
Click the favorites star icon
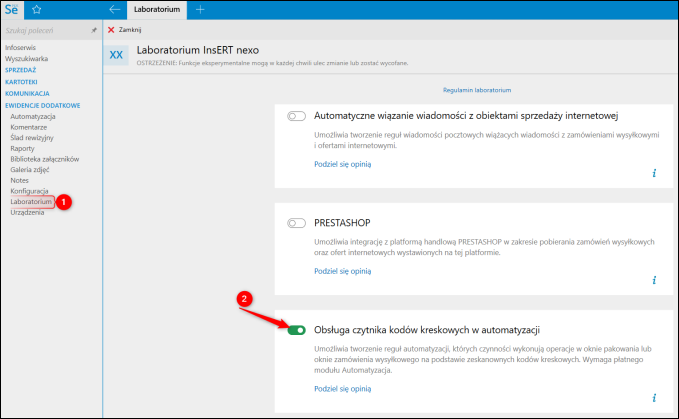click(37, 10)
